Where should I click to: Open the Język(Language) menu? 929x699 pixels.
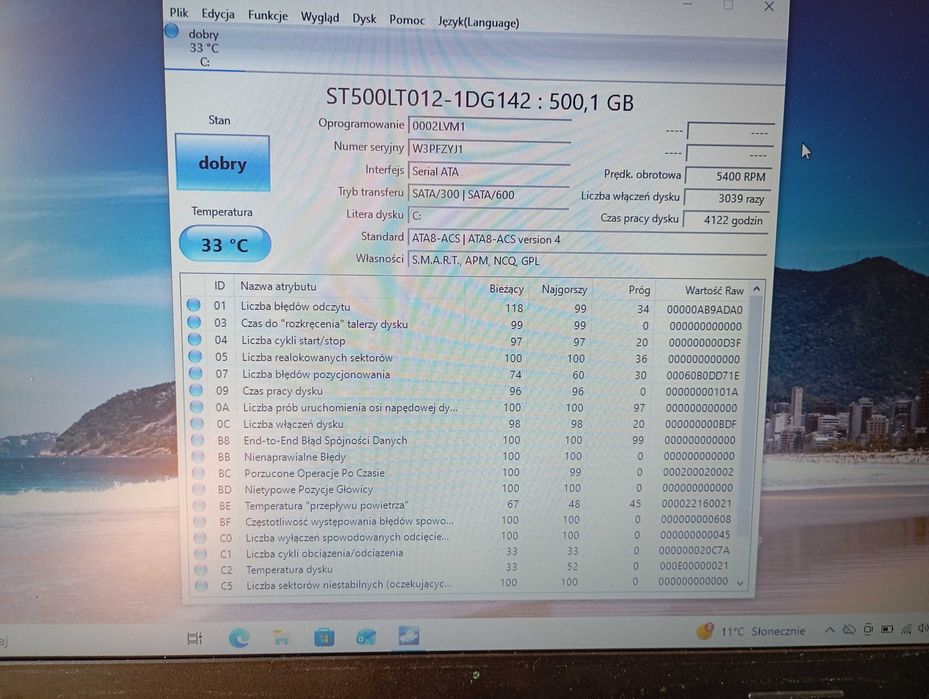(479, 22)
